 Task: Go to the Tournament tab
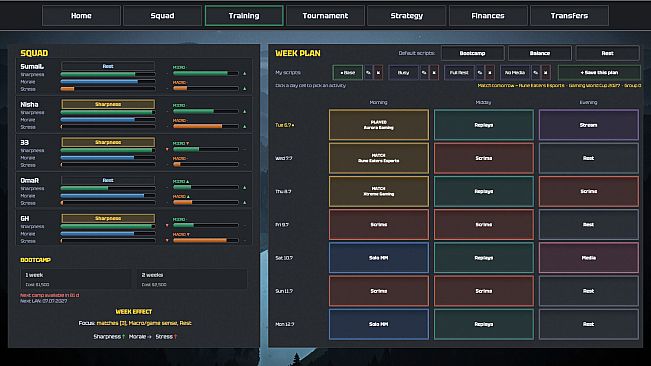[326, 16]
